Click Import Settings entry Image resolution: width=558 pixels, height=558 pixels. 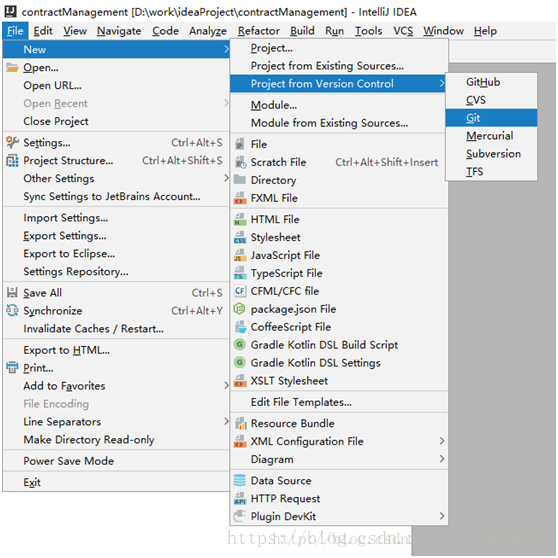[116, 218]
